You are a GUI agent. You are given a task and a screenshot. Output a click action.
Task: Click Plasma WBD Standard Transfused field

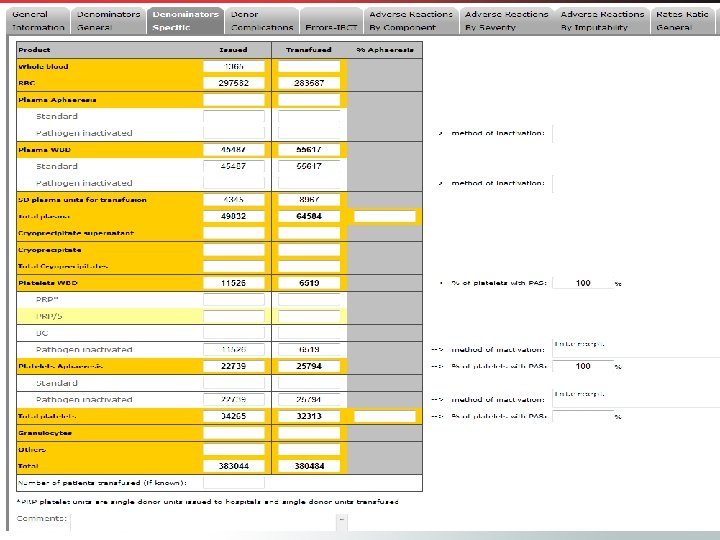[309, 166]
